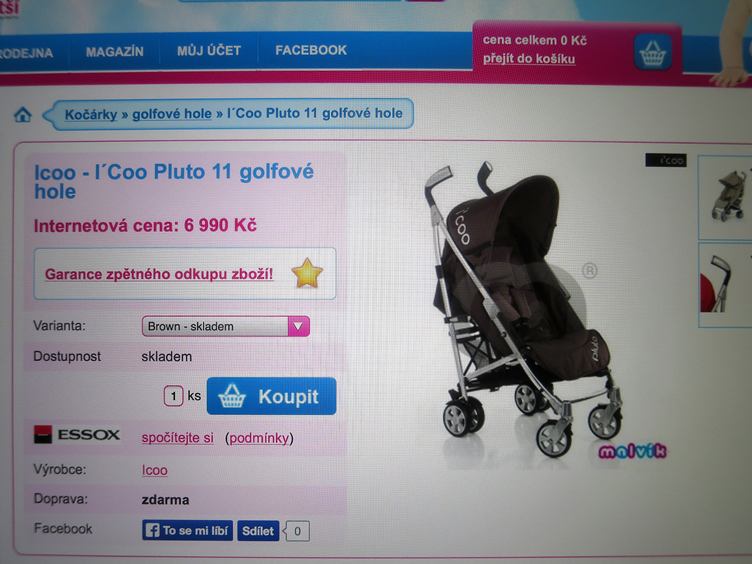Click the gold star guarantee icon
The image size is (752, 564).
tap(307, 273)
